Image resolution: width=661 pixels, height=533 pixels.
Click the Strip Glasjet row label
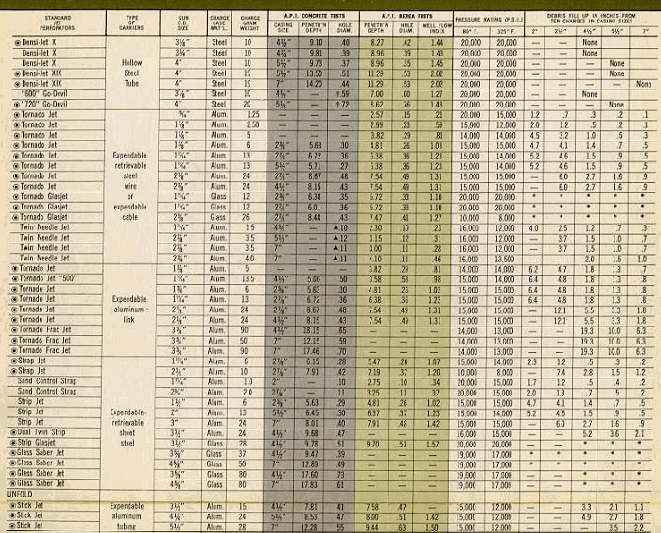[39, 442]
